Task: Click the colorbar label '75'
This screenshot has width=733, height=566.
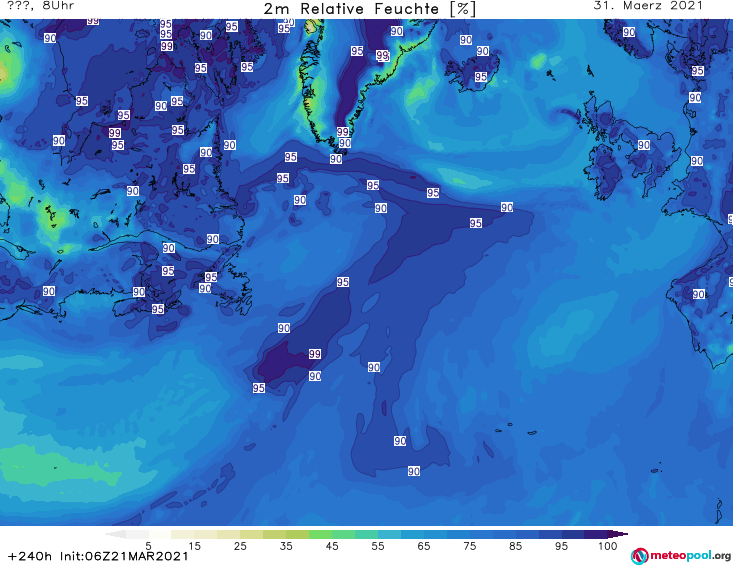Action: click(x=469, y=546)
